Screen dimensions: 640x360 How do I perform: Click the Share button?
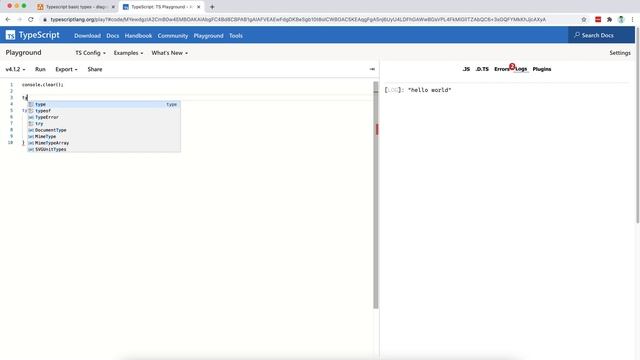(x=95, y=69)
